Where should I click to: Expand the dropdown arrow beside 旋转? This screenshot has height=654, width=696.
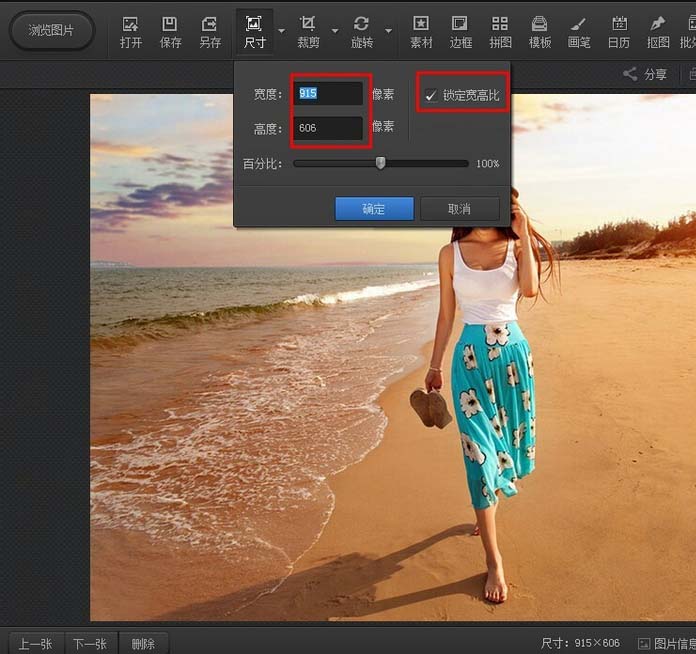(x=388, y=31)
